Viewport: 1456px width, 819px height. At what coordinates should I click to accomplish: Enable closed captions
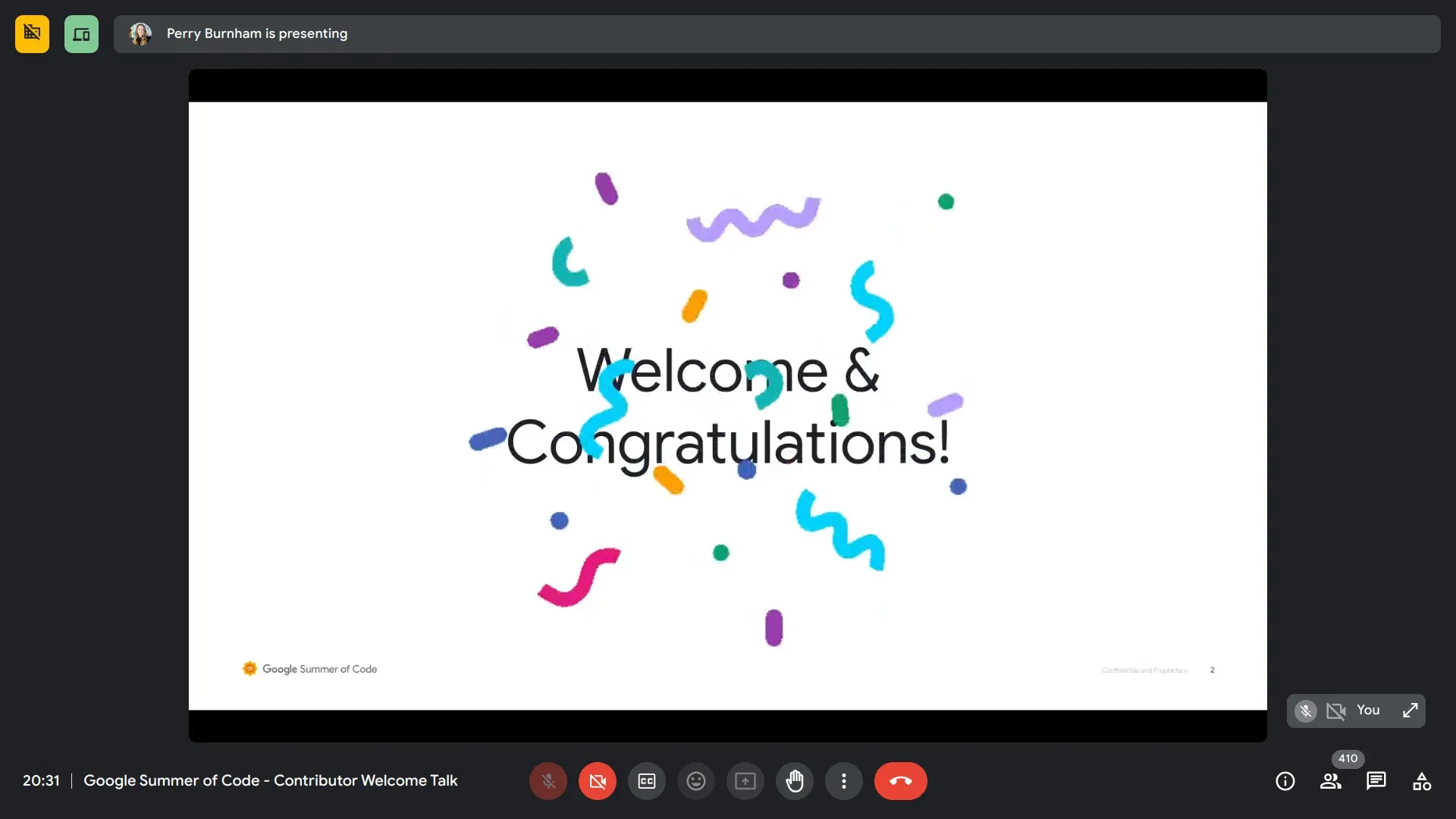(x=647, y=781)
